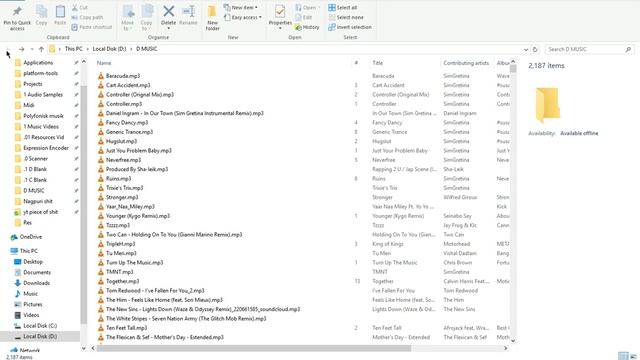Click the Cut command
Viewport: 640px width, 360px height.
(80, 8)
